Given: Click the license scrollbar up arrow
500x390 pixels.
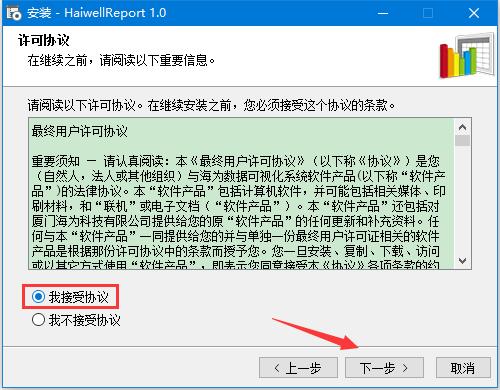Looking at the screenshot, I should [462, 127].
